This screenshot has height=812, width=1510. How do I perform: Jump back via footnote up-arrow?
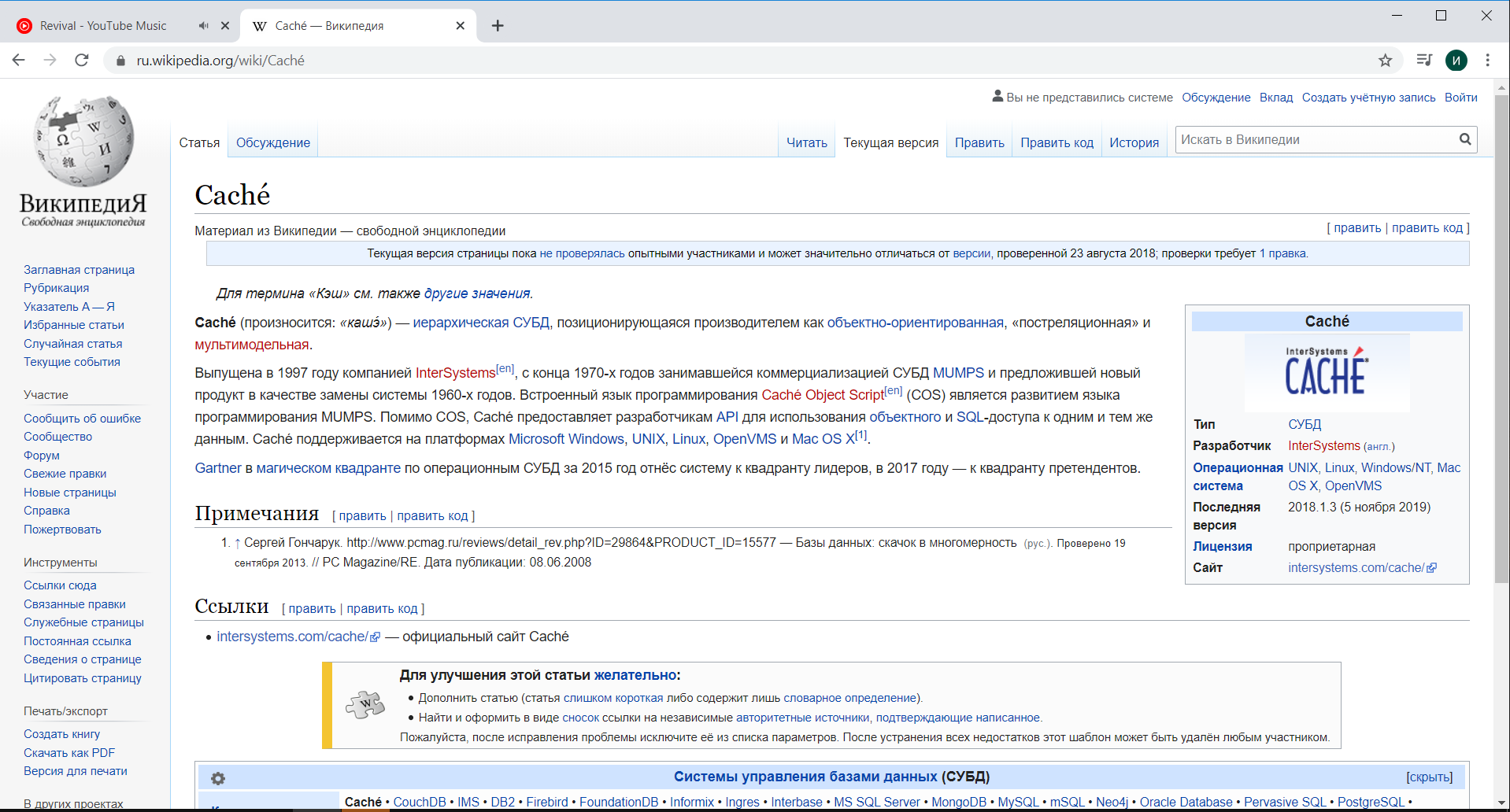pos(237,543)
